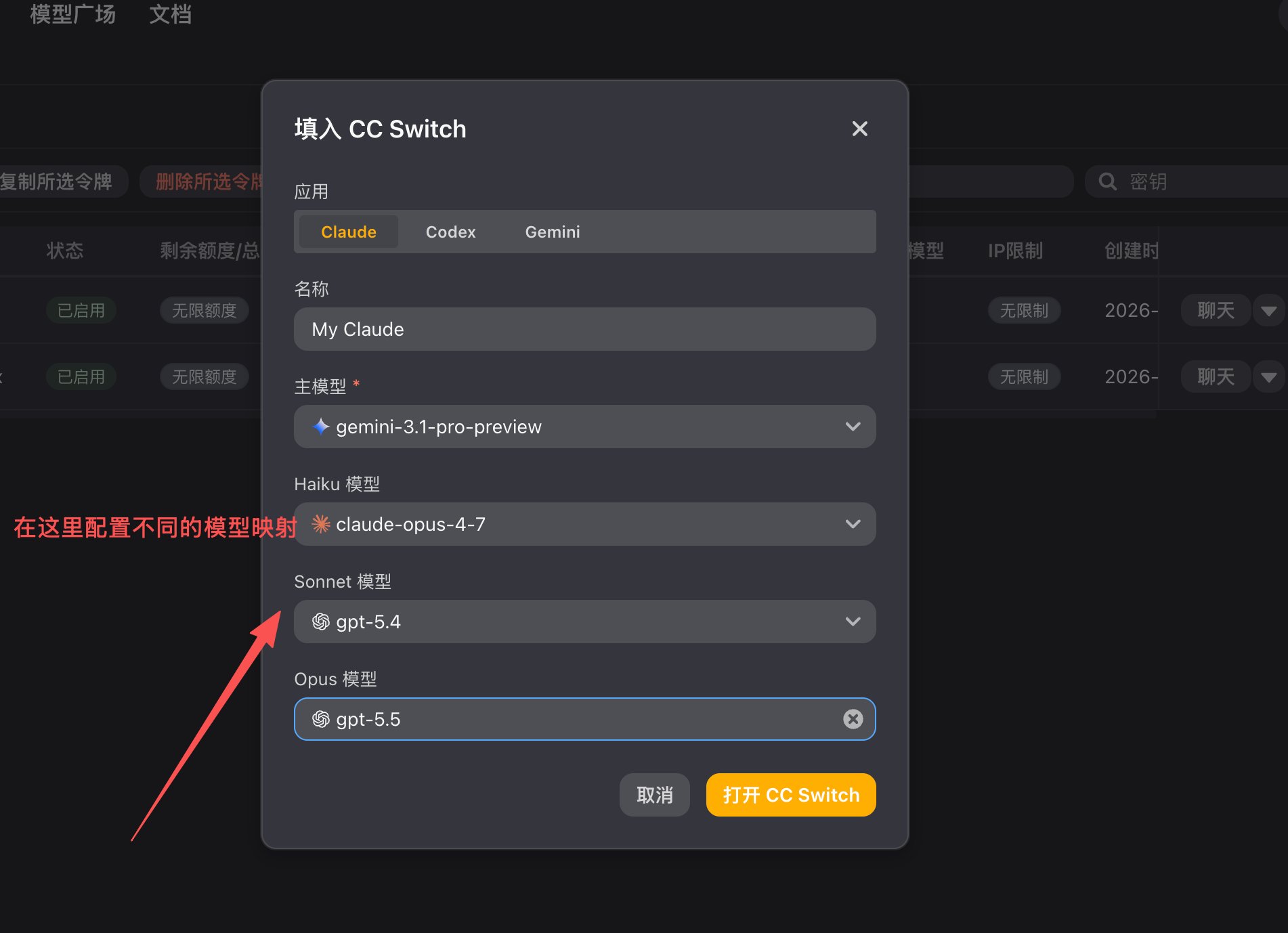Open the 主模型 dropdown showing gemini-3.1-pro-preview
This screenshot has width=1288, height=933.
pos(585,427)
